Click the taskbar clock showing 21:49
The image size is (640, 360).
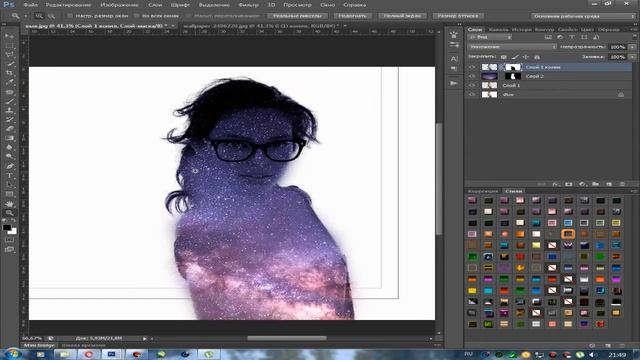tap(617, 355)
